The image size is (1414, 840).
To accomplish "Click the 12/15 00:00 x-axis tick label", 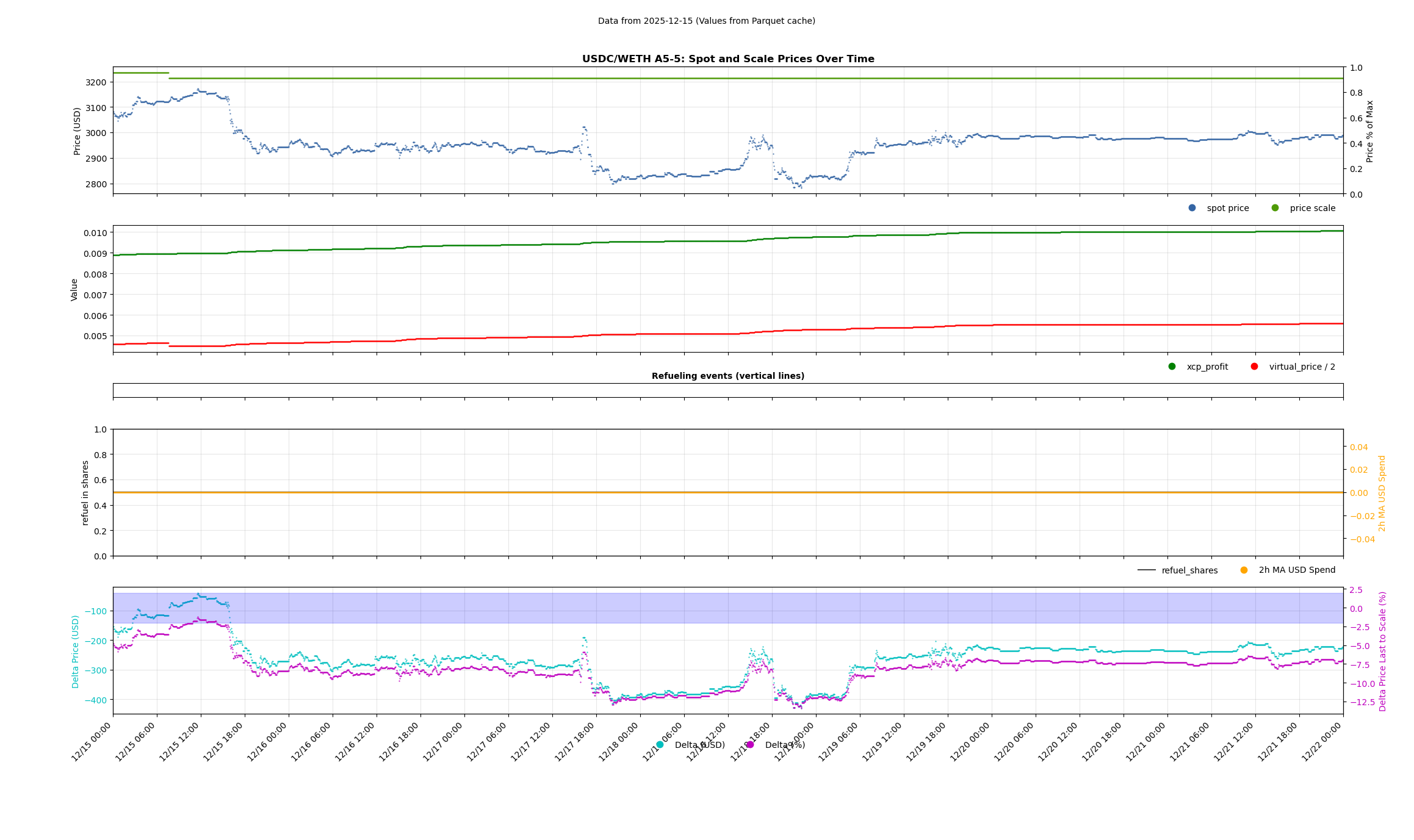I will tap(92, 741).
